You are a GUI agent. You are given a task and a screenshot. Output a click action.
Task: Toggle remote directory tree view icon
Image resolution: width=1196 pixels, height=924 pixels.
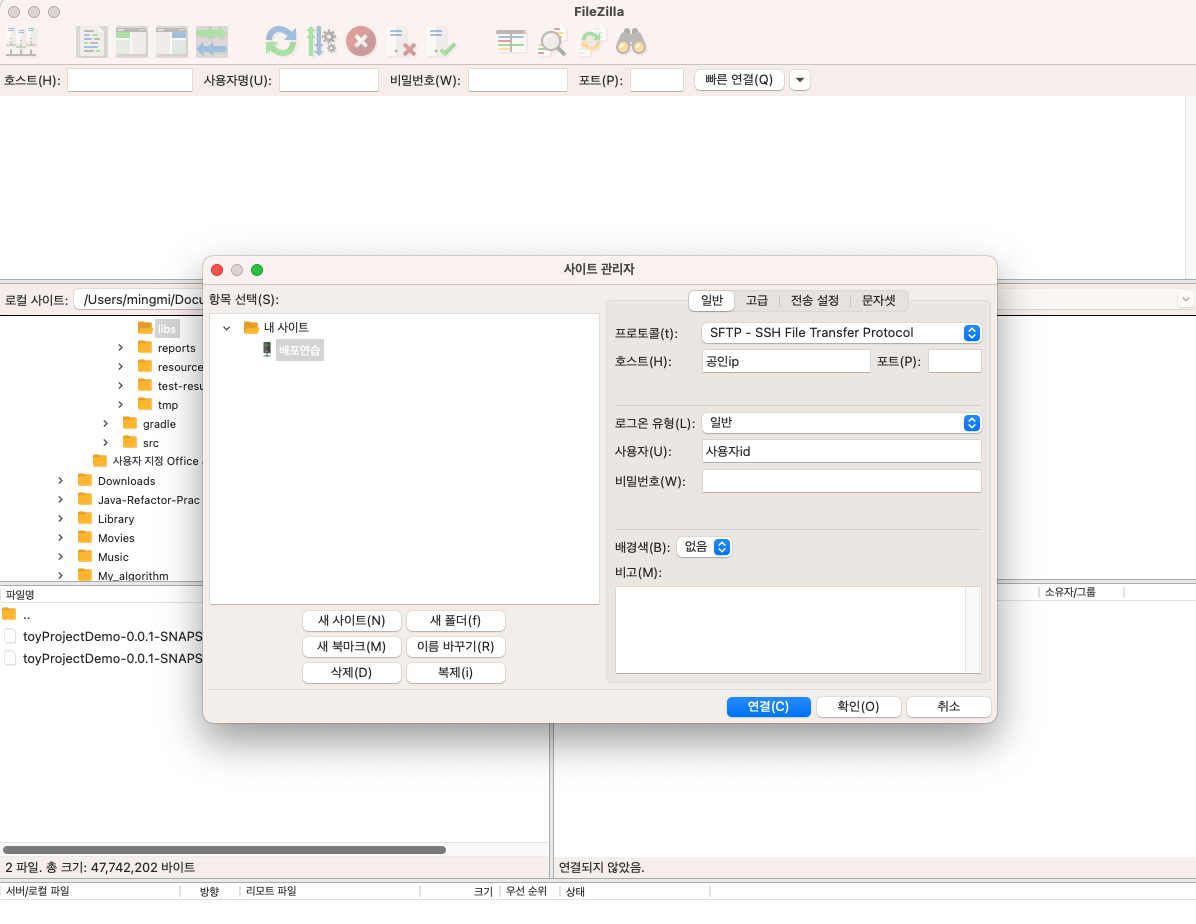172,41
